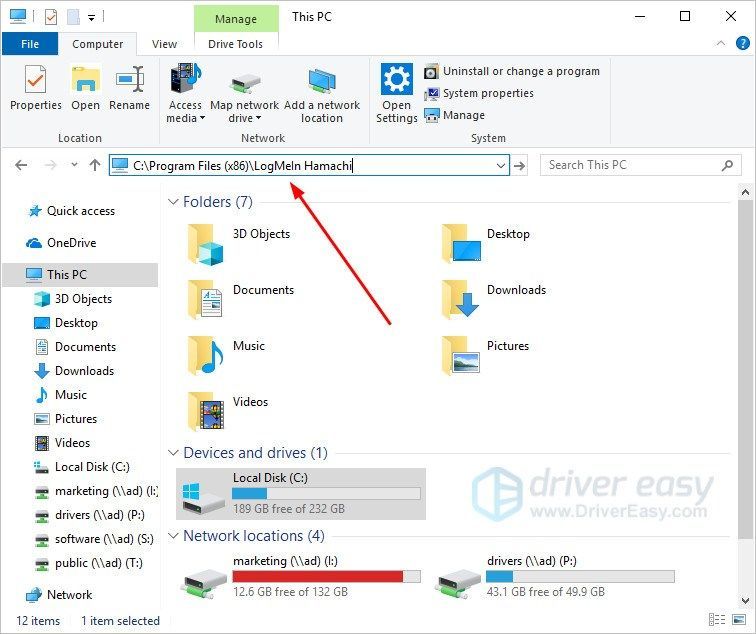Select the Pictures folder icon in content pane
This screenshot has height=634, width=756.
click(x=461, y=355)
